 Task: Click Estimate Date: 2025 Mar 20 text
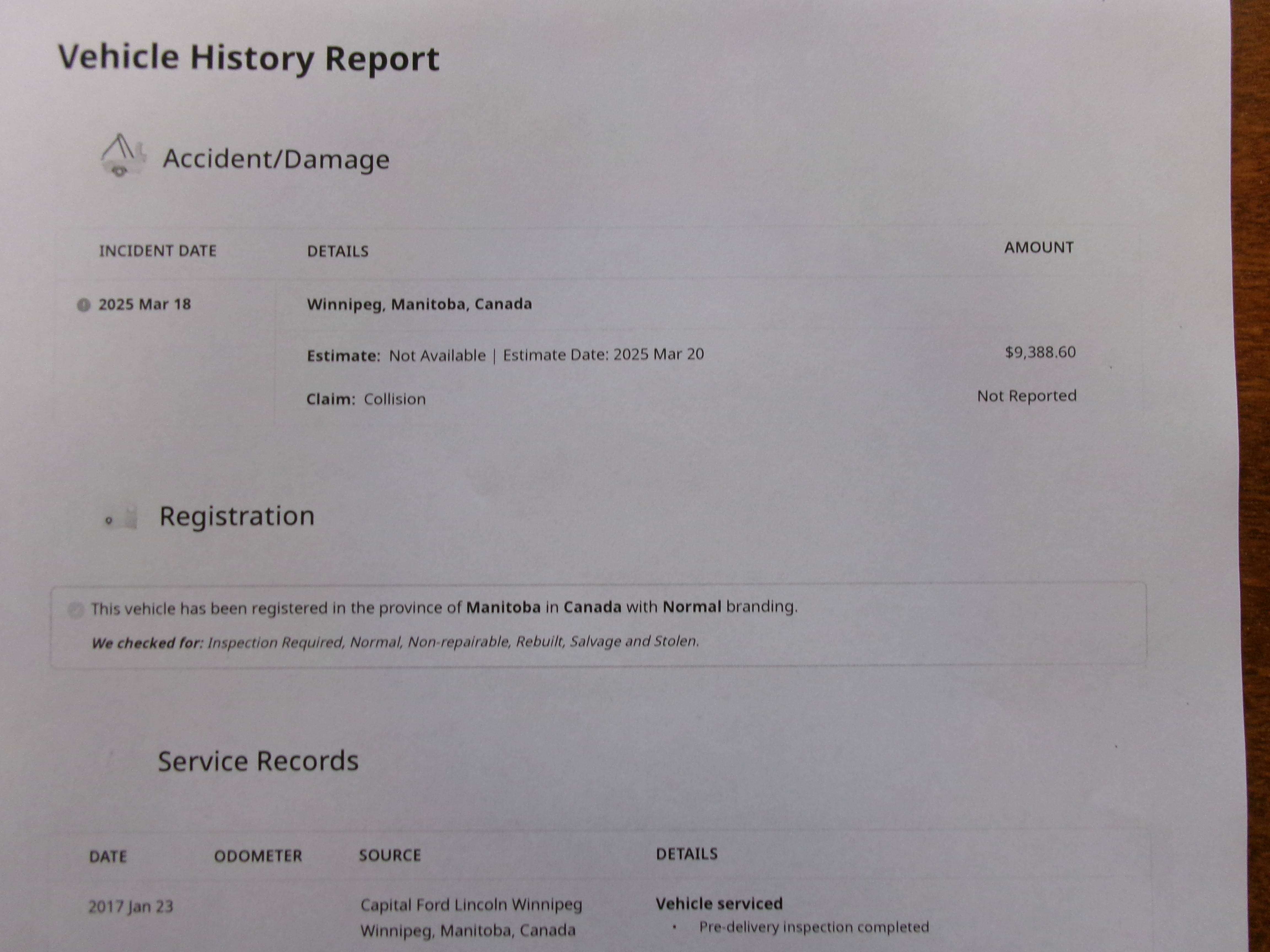click(603, 354)
